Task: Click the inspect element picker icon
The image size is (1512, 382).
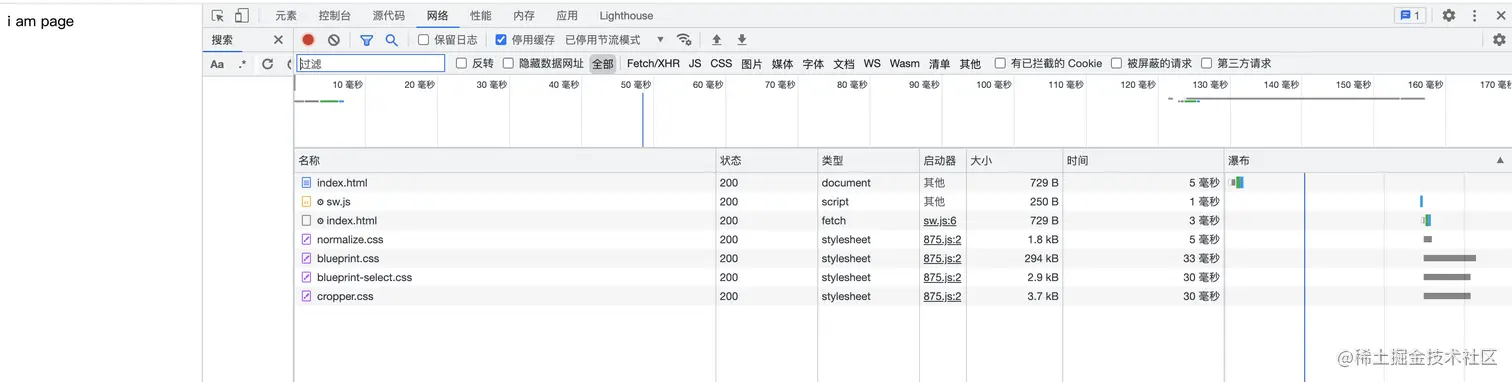Action: [218, 16]
